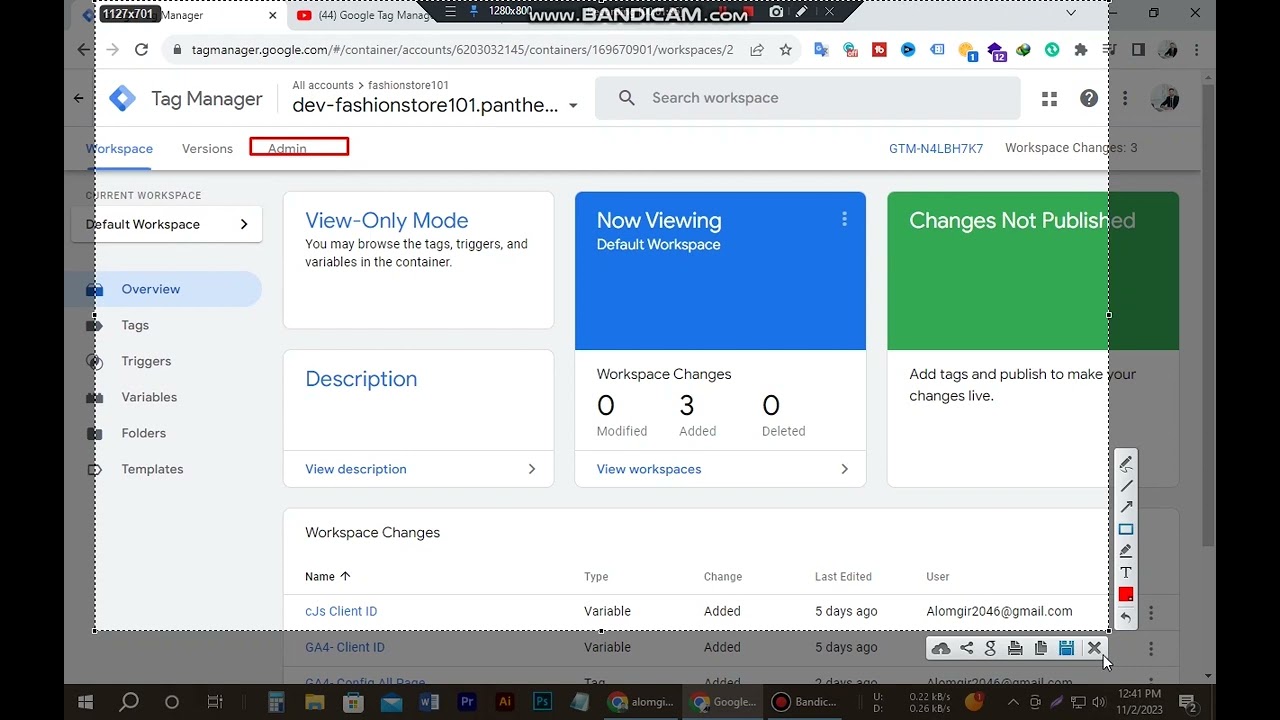This screenshot has height=720, width=1280.
Task: Open Windows taskbar search
Action: click(129, 702)
